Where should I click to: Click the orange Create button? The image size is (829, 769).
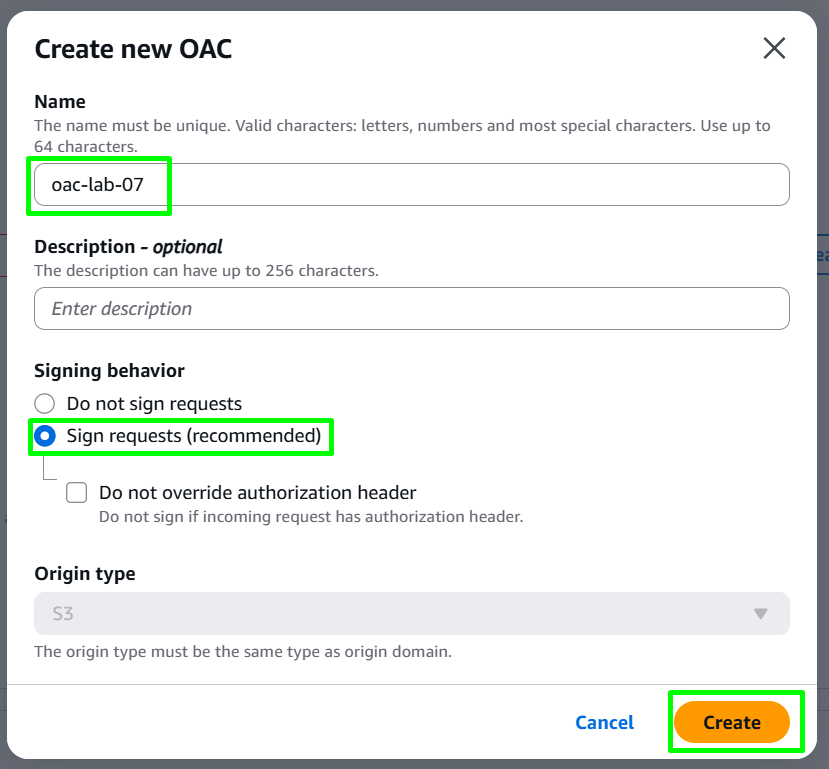[x=732, y=722]
